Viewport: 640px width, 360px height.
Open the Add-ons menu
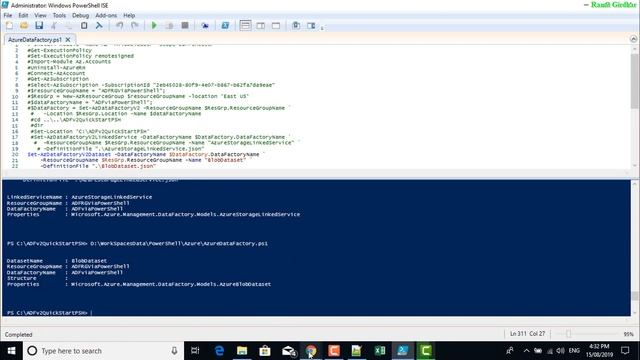click(x=106, y=15)
